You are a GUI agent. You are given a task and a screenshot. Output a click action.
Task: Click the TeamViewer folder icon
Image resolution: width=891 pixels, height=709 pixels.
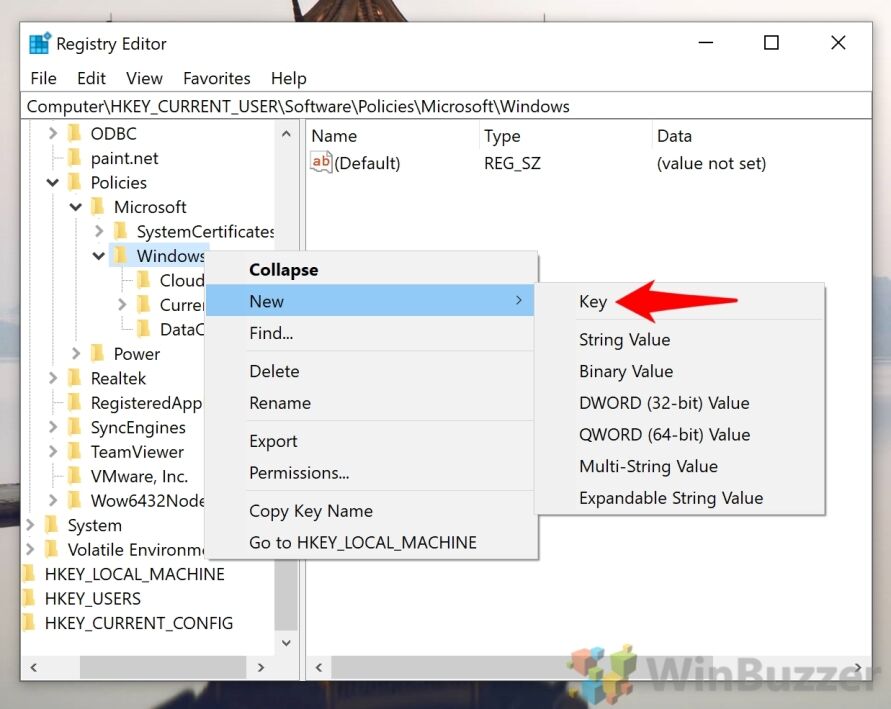(x=74, y=451)
